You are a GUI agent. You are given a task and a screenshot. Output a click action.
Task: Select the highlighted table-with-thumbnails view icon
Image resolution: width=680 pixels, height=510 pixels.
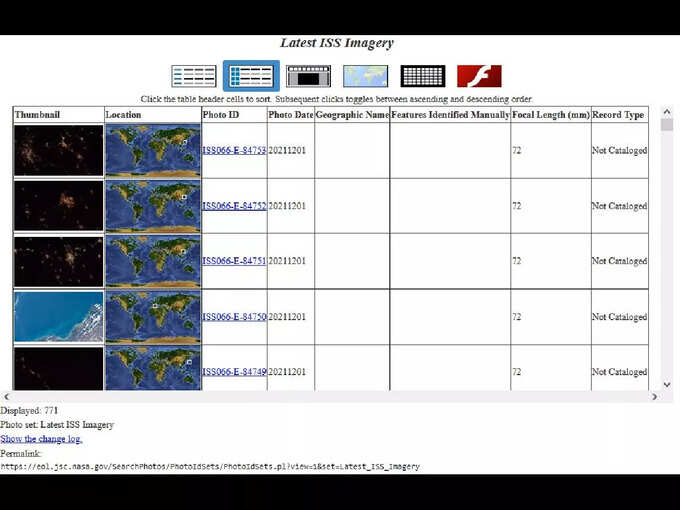252,76
